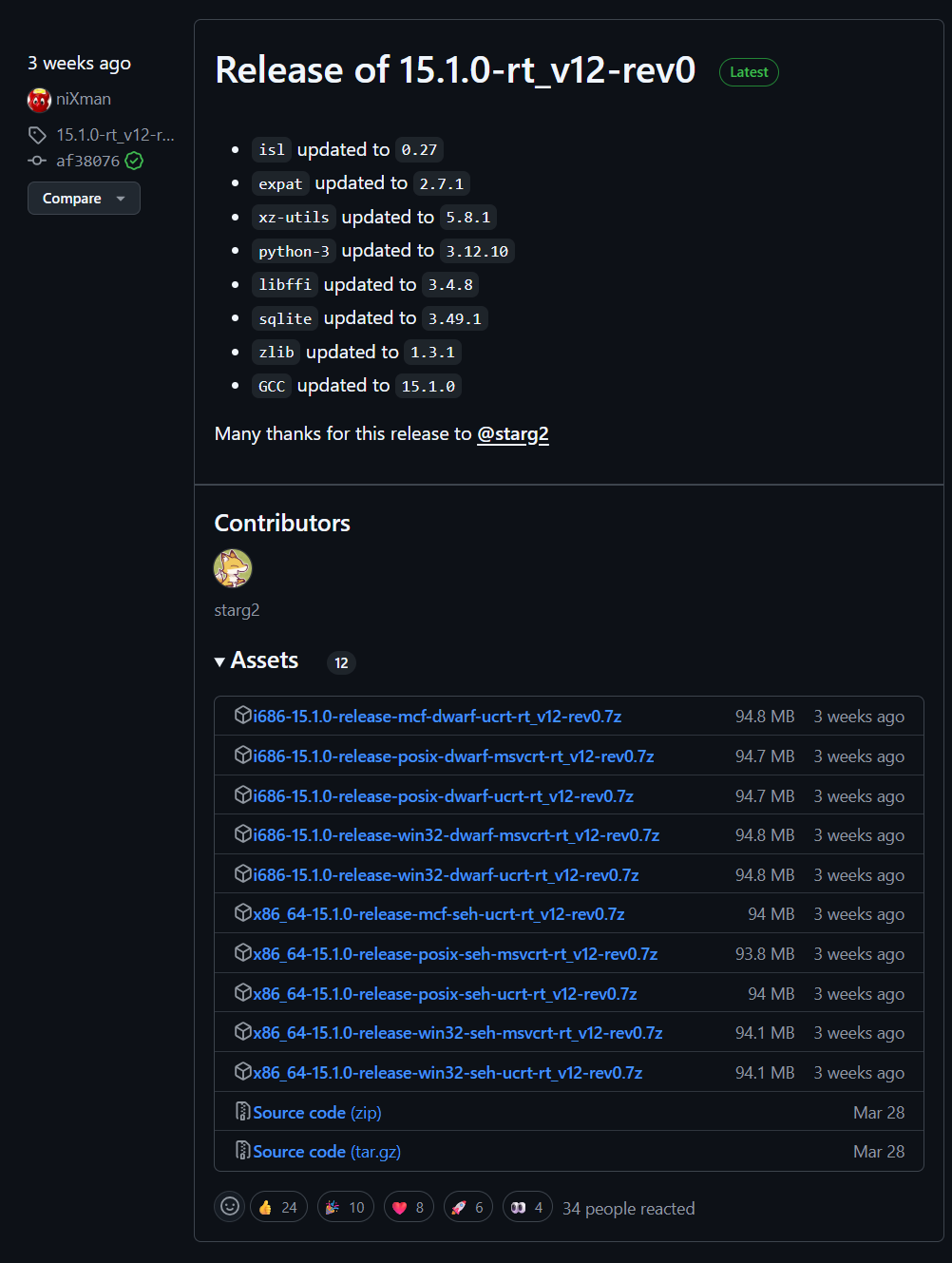Collapse the Assets section triangle
The width and height of the screenshot is (952, 1263).
(x=220, y=661)
